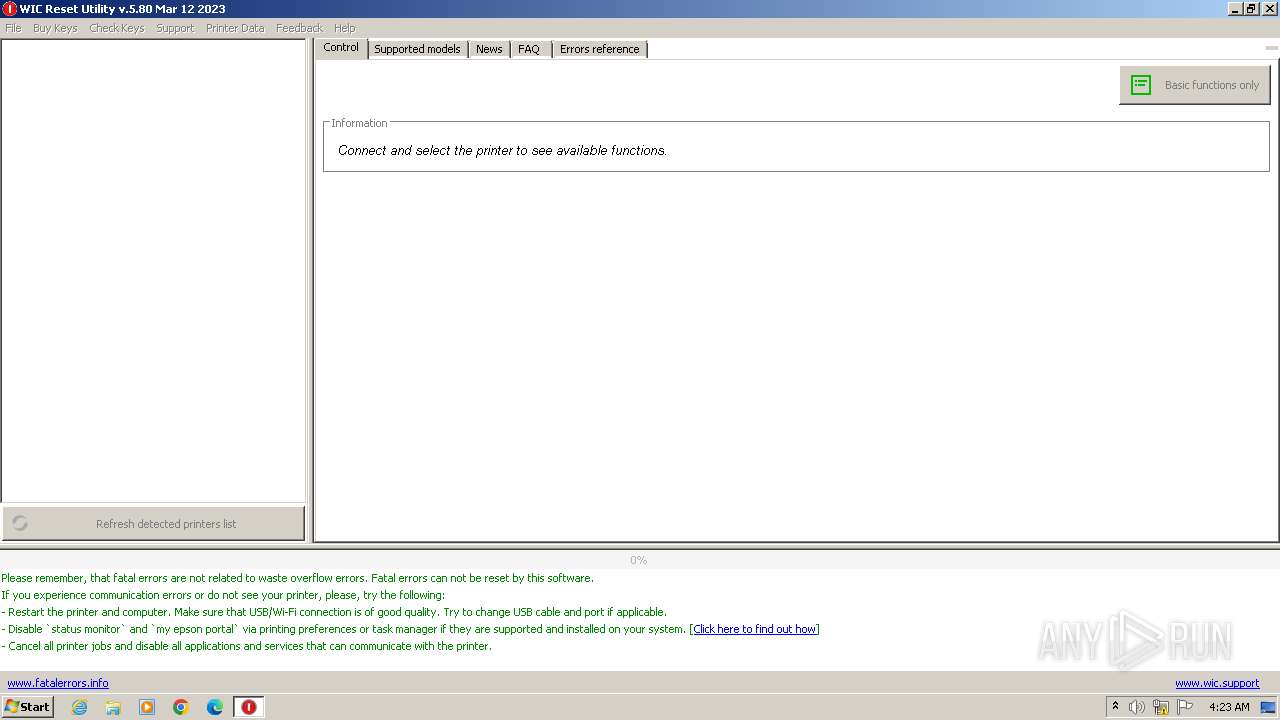Show hidden system tray icons

pos(1116,707)
